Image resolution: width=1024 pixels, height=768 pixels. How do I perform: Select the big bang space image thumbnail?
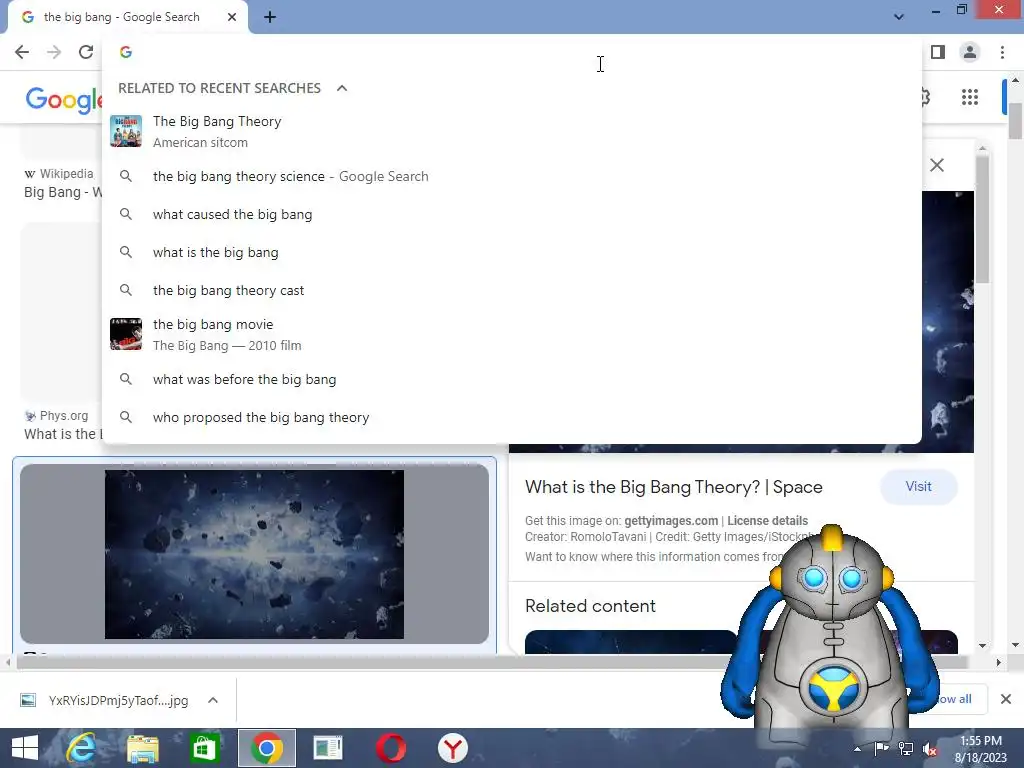click(254, 554)
